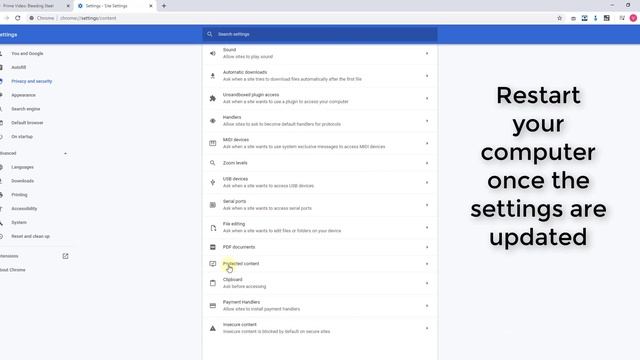The image size is (640, 360).
Task: Click the Search settings input field
Action: (x=320, y=34)
